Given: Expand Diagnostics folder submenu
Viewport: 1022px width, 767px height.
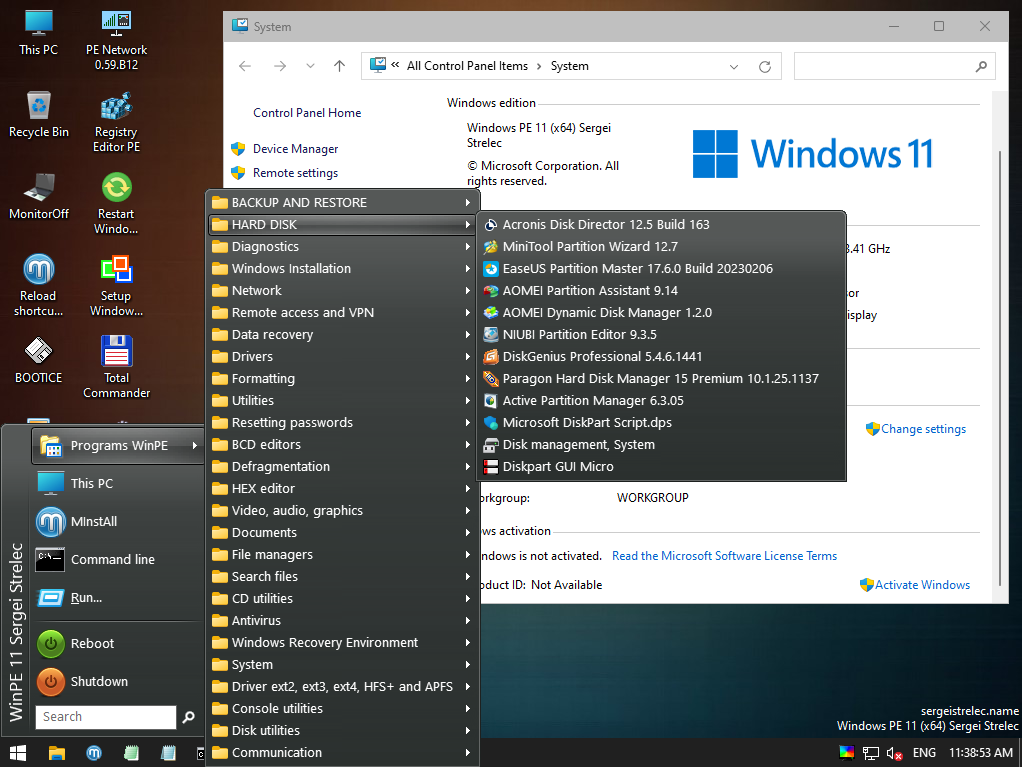Looking at the screenshot, I should point(343,246).
